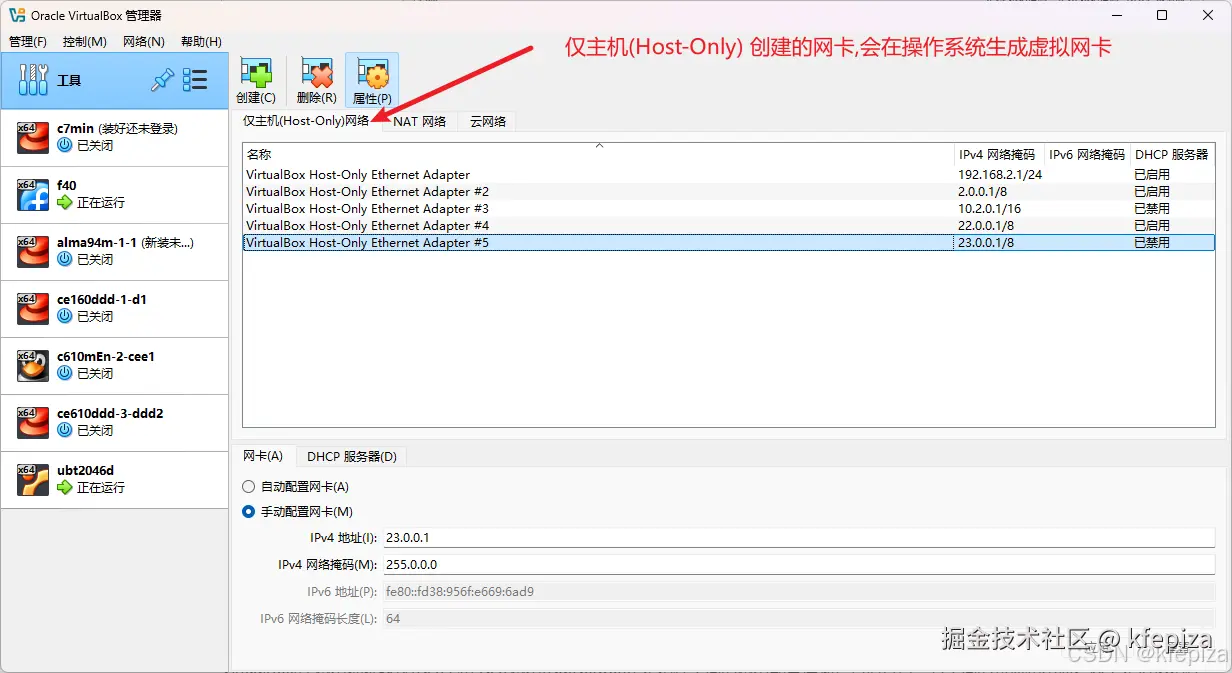Switch to 仅主机(Host-Only)网络 tab
This screenshot has width=1232, height=673.
point(306,121)
